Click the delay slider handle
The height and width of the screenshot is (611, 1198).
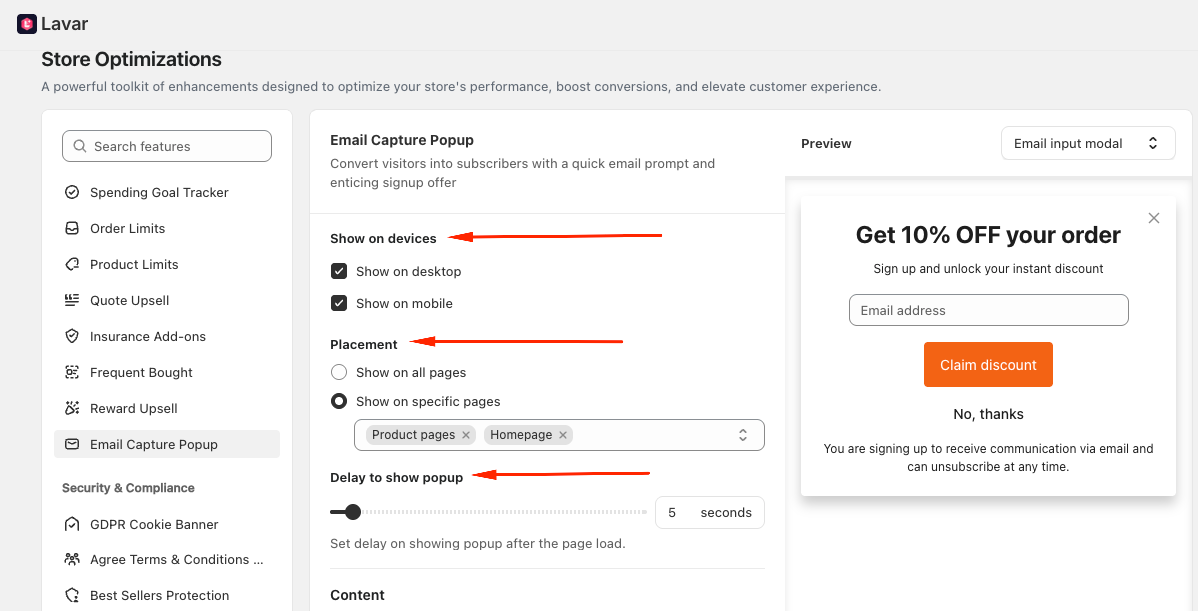(352, 512)
